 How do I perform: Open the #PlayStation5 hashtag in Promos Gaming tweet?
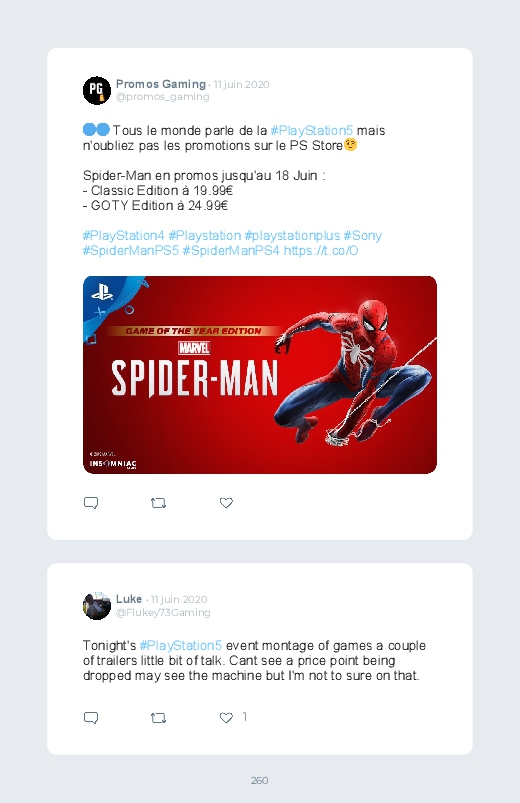coord(311,131)
